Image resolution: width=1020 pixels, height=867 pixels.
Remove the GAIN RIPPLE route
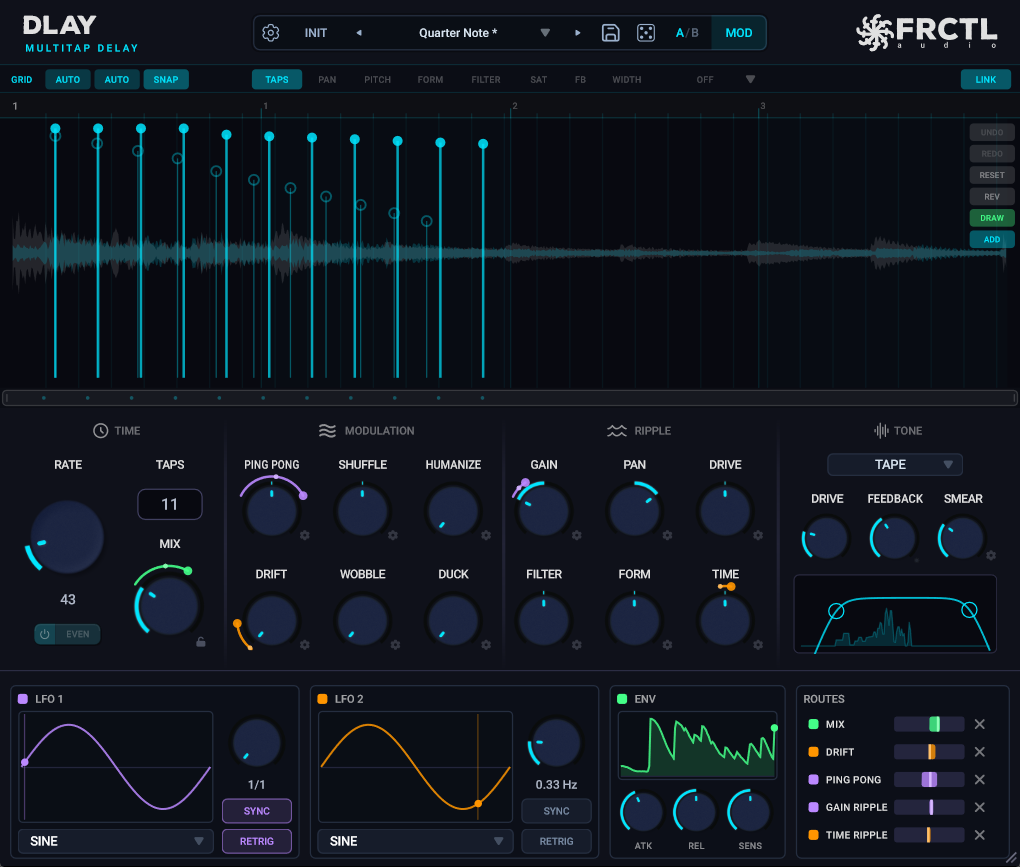(x=980, y=807)
